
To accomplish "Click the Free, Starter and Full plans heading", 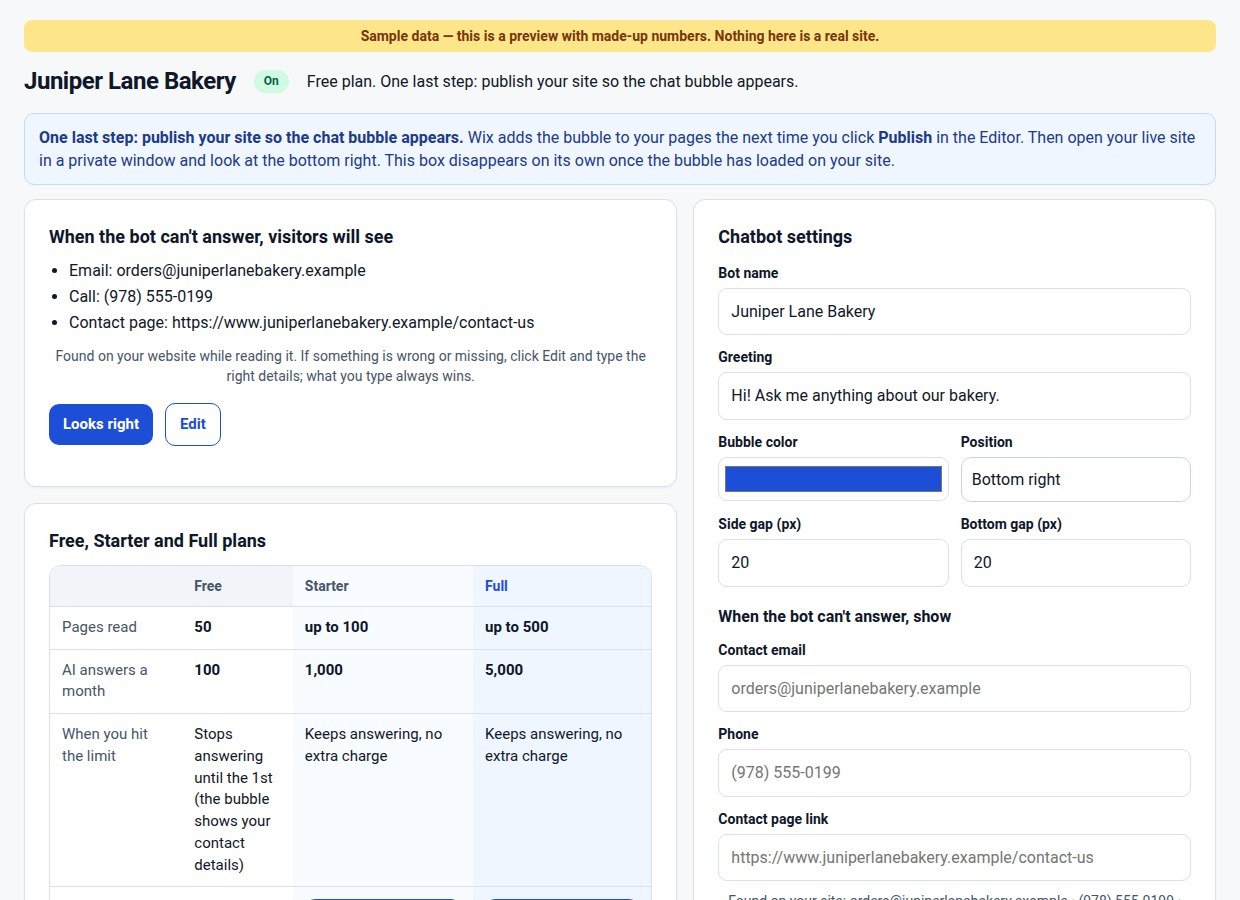I will coord(157,541).
